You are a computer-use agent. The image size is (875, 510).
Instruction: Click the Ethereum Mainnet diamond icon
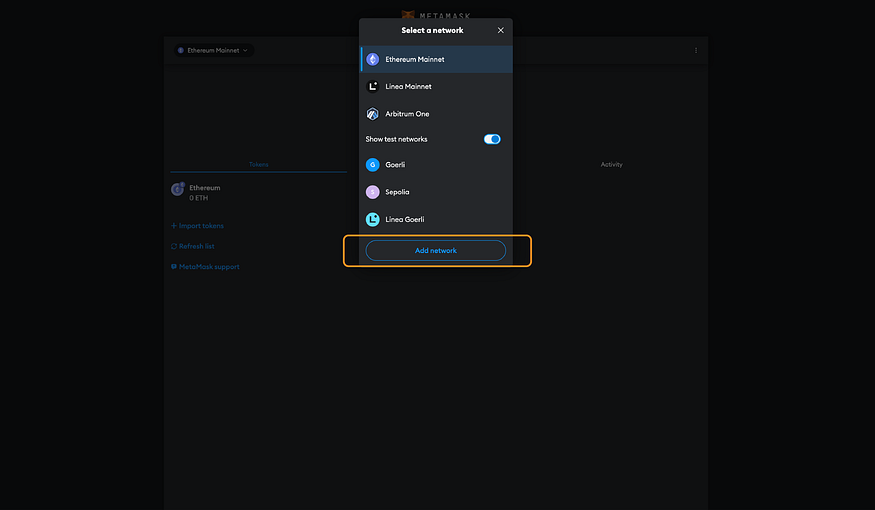pyautogui.click(x=372, y=59)
